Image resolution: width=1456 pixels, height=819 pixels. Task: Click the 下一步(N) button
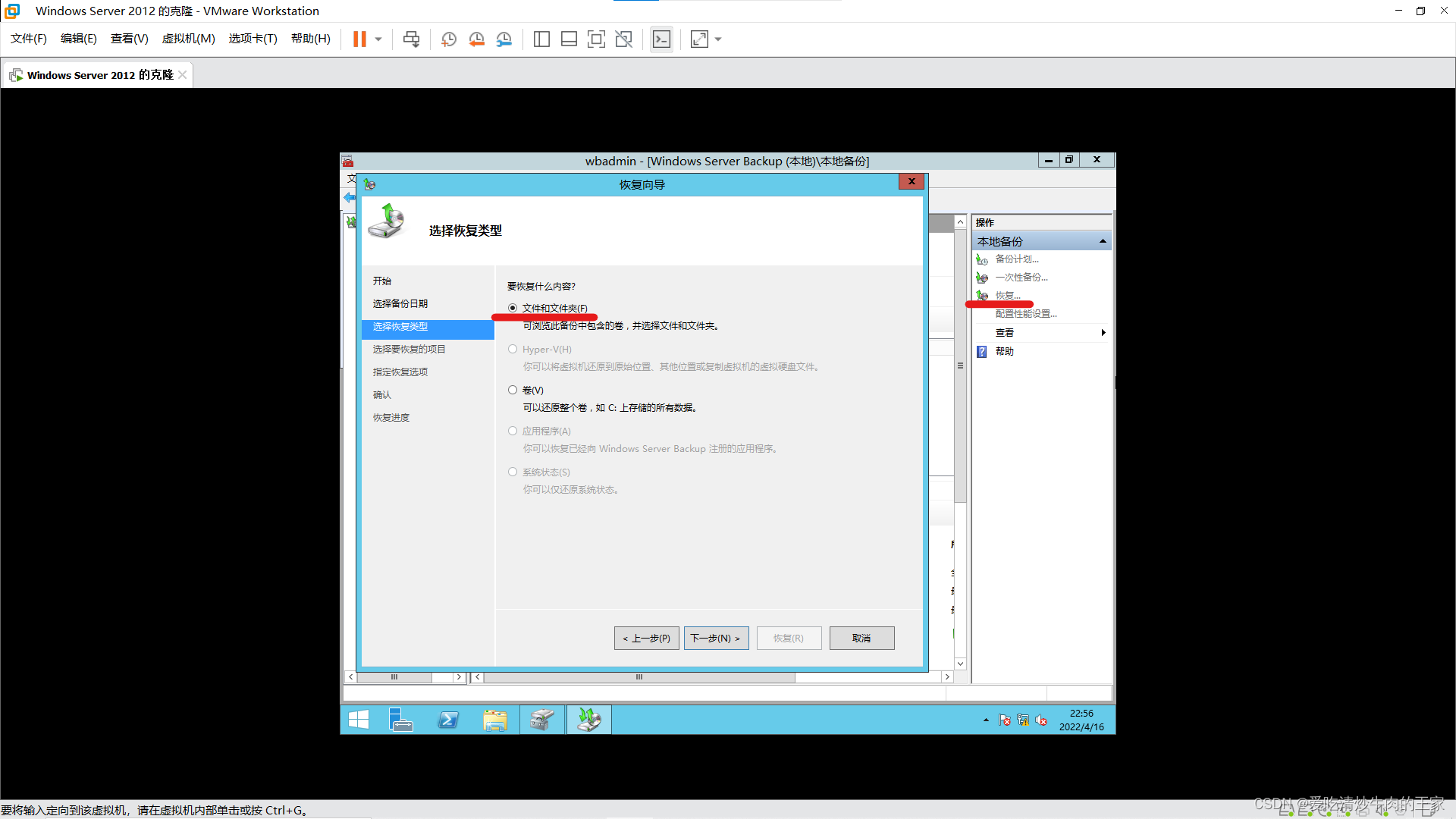[716, 638]
